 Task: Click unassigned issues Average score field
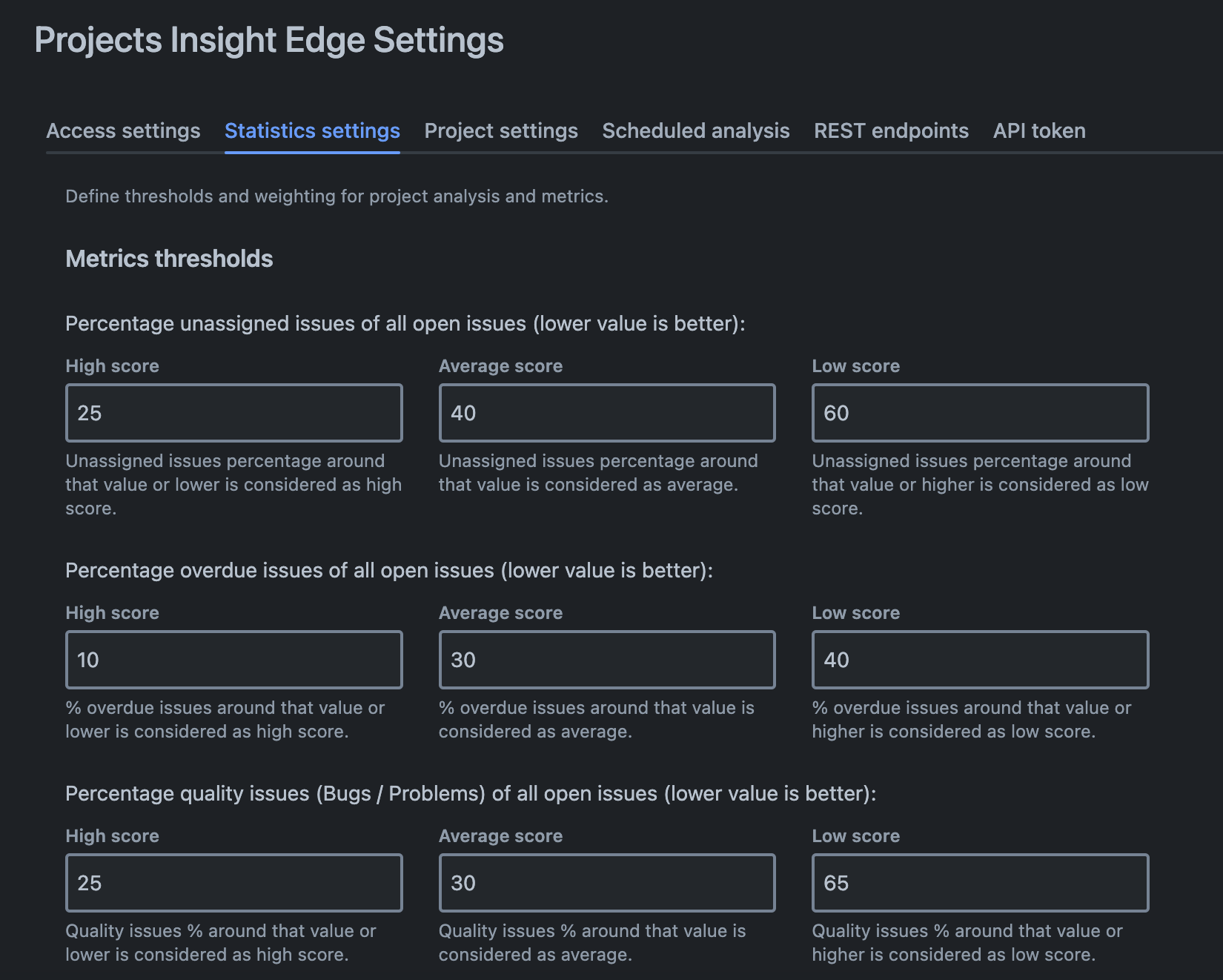(x=607, y=413)
